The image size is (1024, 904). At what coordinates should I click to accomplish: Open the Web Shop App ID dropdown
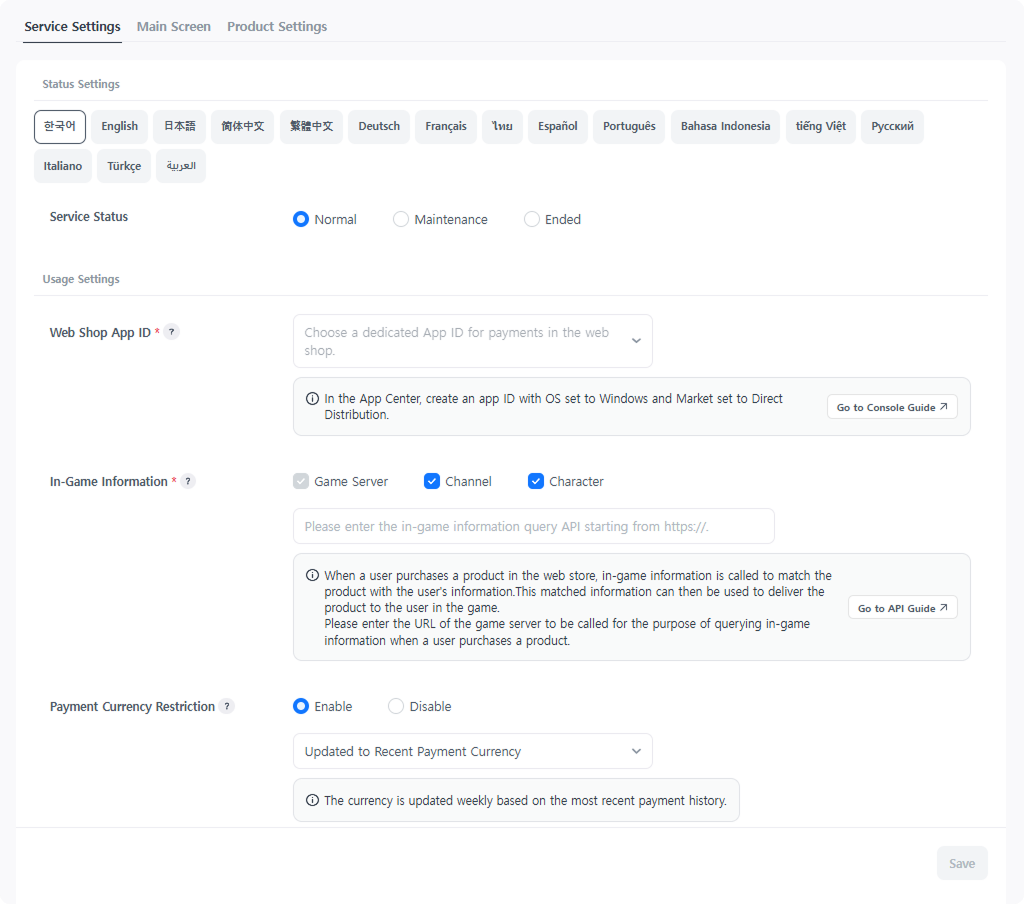click(x=472, y=341)
